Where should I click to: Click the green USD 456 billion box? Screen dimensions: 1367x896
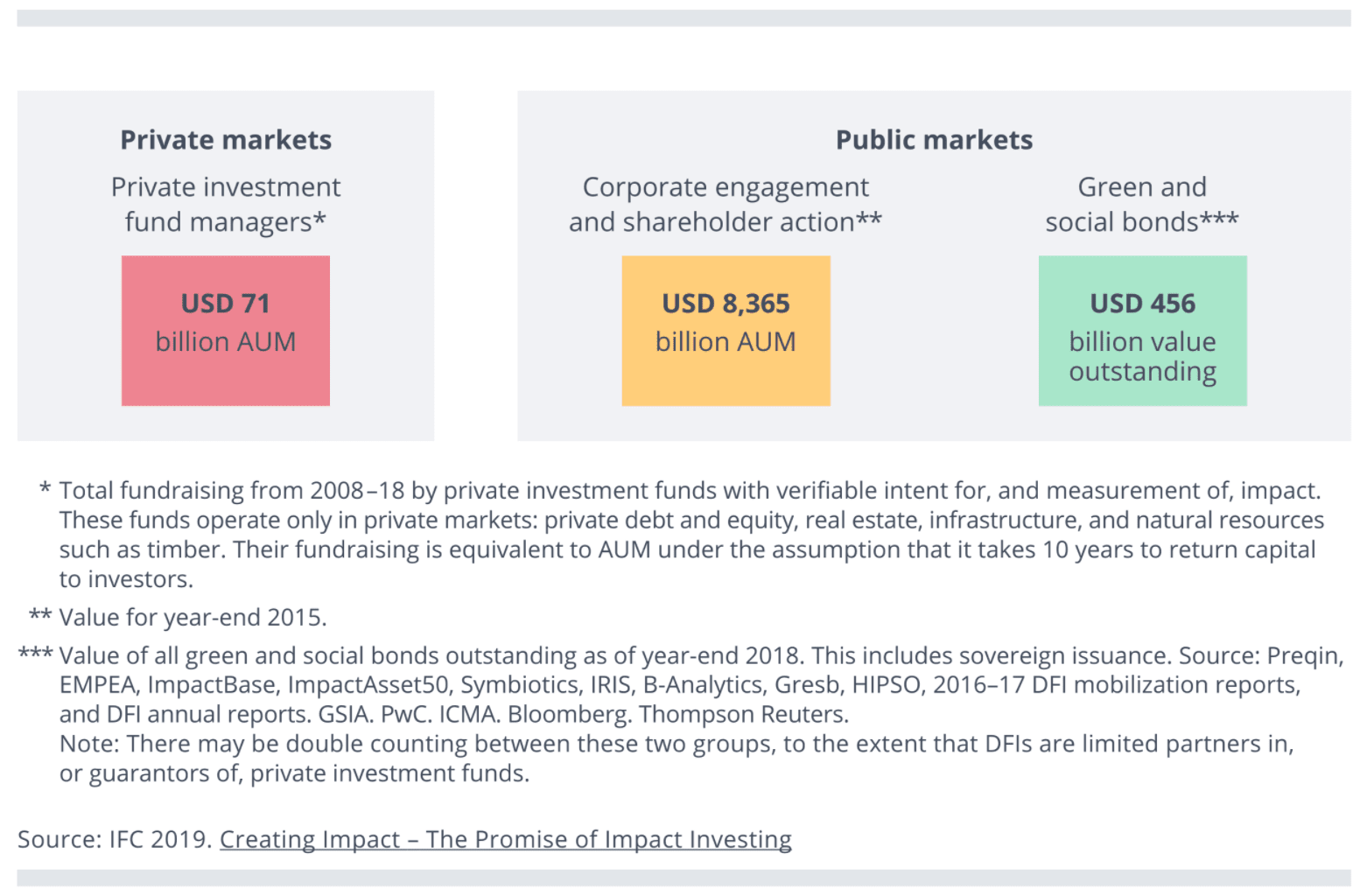click(x=1142, y=330)
